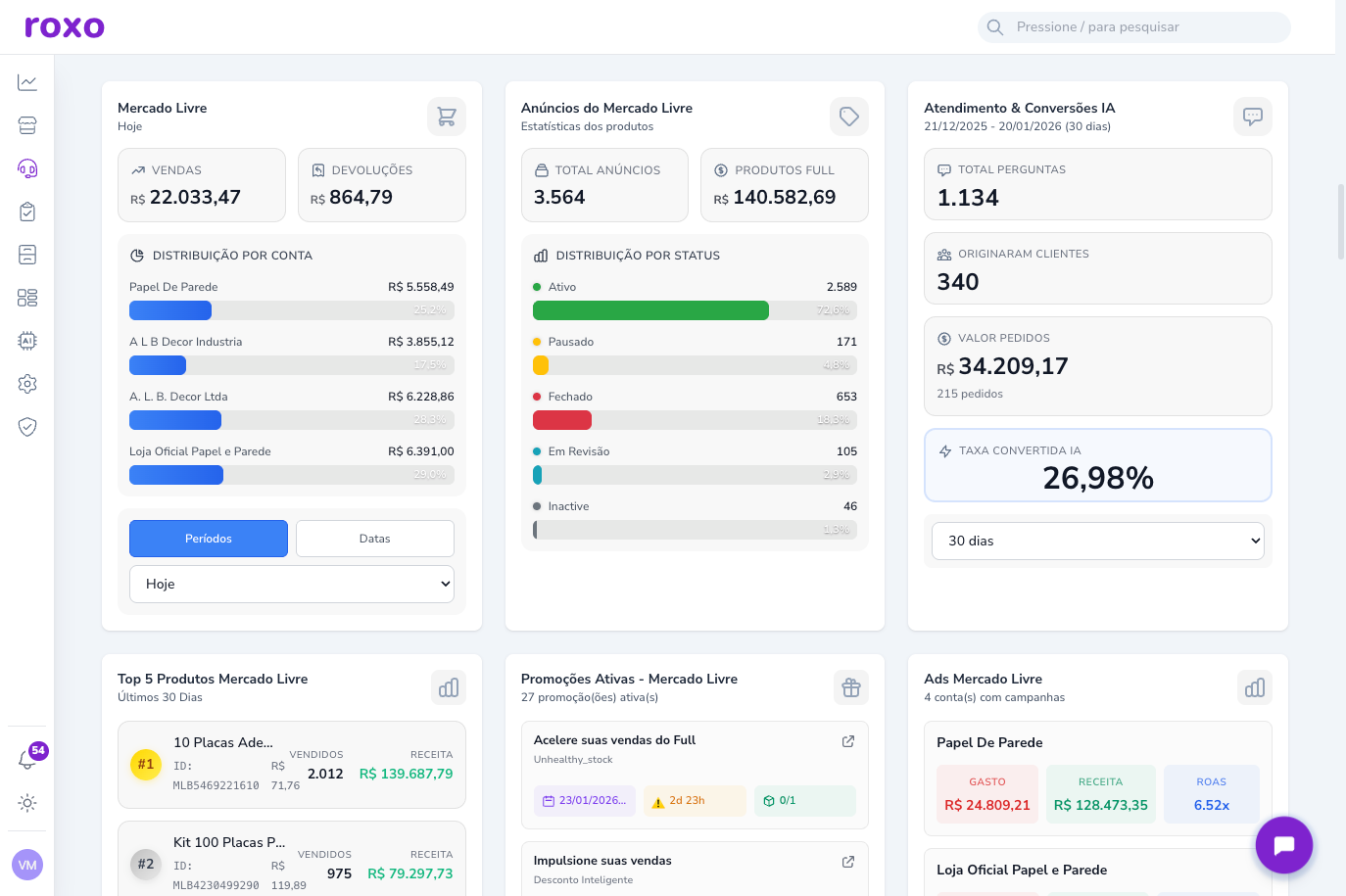
Task: Click the page vertical scrollbar
Action: (x=1341, y=221)
